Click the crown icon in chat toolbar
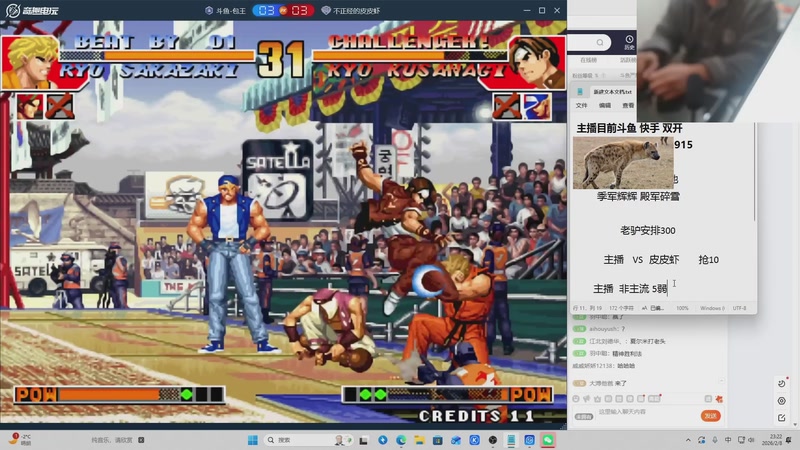 (598, 399)
